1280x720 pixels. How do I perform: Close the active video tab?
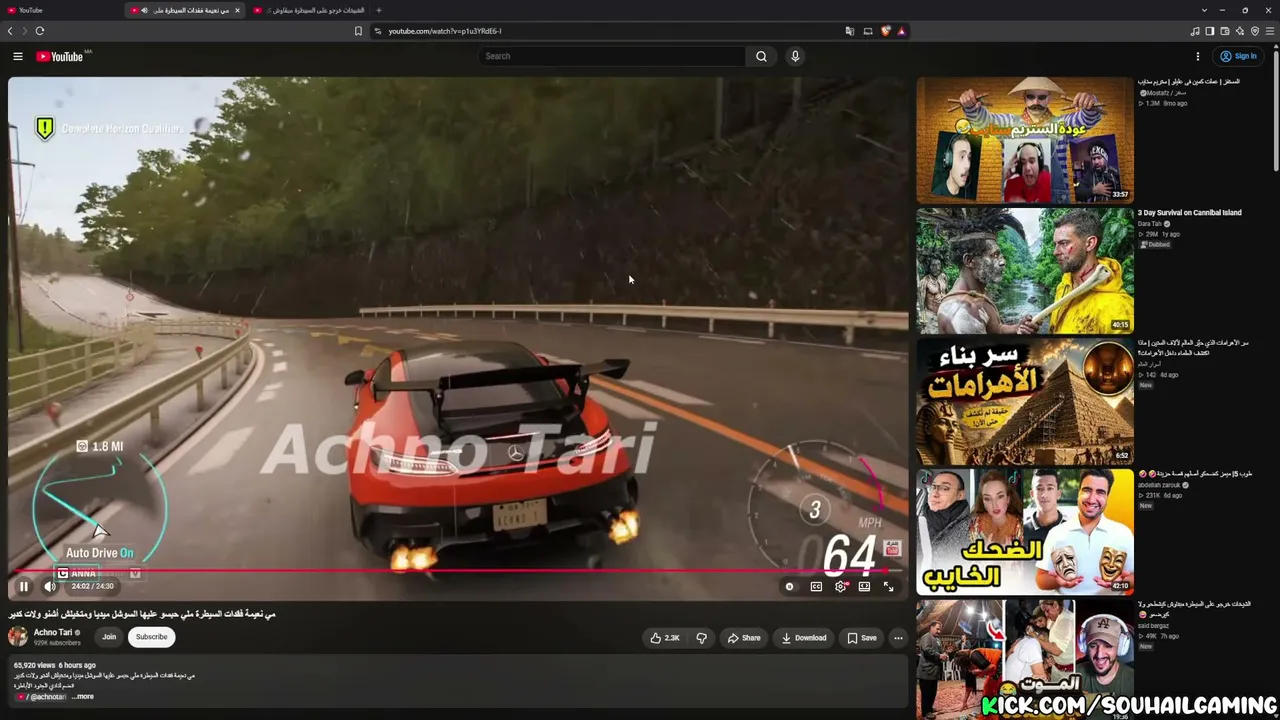click(x=237, y=10)
